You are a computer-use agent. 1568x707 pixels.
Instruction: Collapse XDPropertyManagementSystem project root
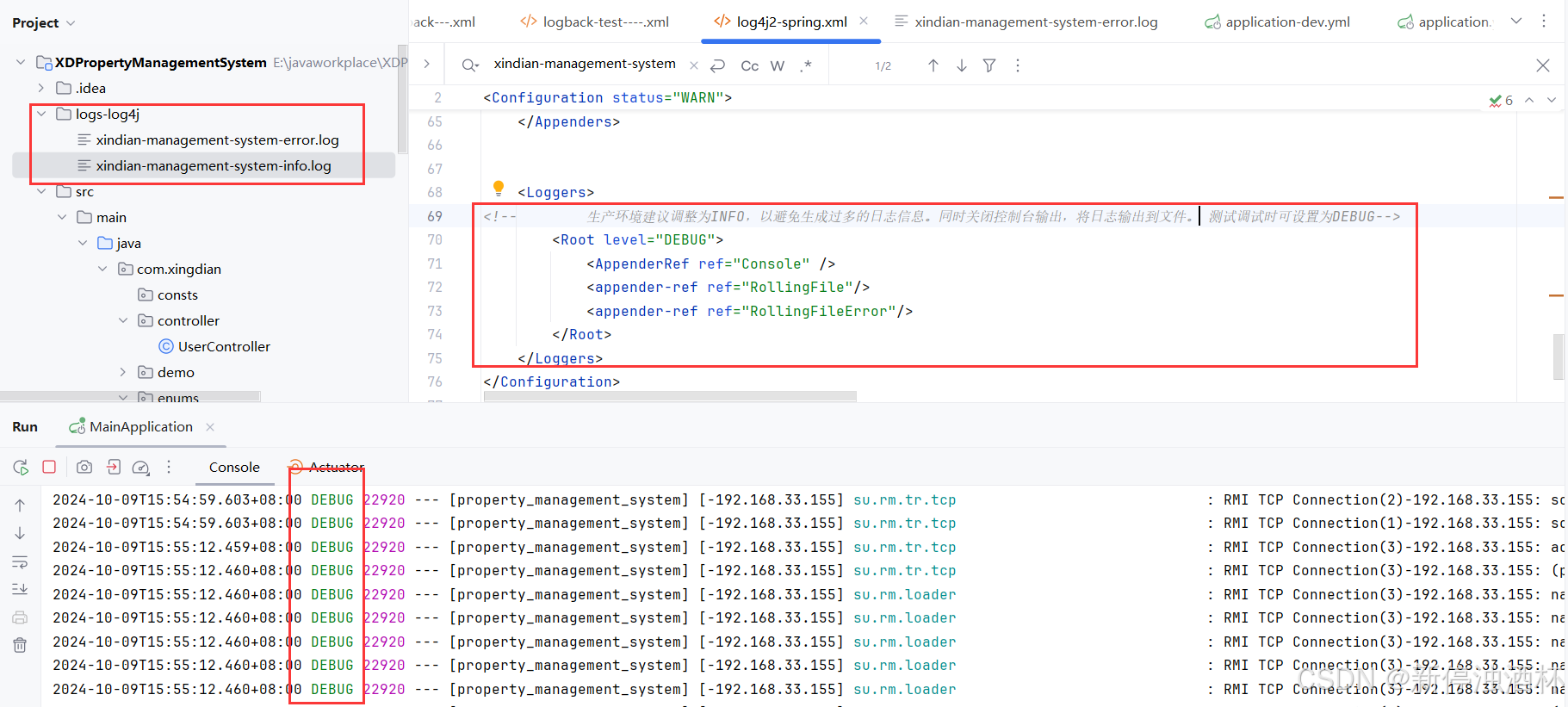(21, 62)
